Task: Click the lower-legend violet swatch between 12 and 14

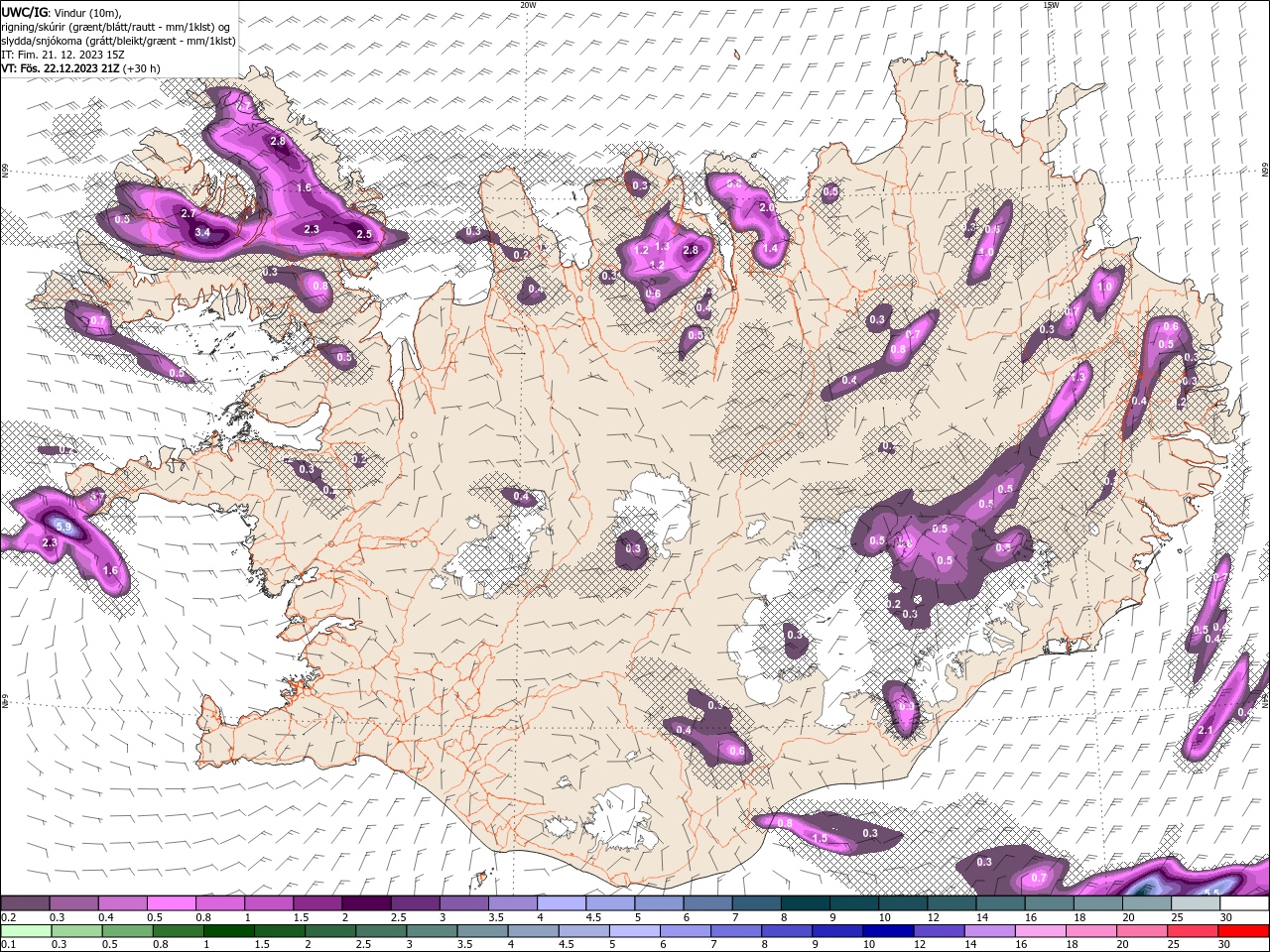Action: [x=940, y=930]
